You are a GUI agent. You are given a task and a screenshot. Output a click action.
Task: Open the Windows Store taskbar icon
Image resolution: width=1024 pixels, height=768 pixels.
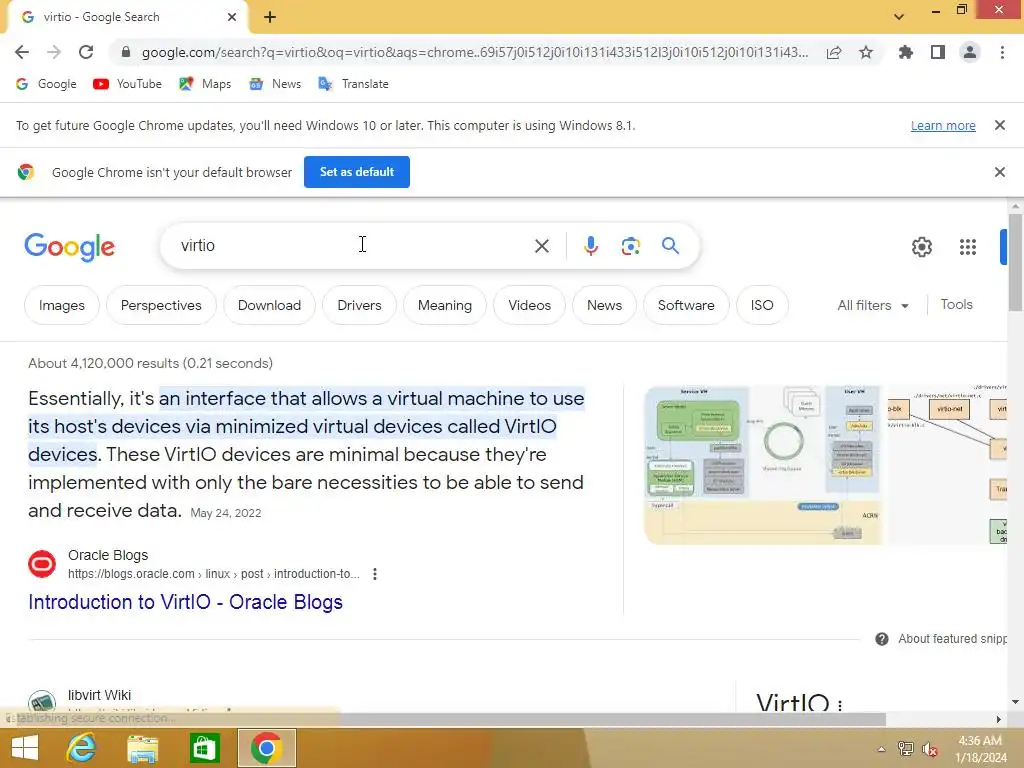pyautogui.click(x=204, y=748)
